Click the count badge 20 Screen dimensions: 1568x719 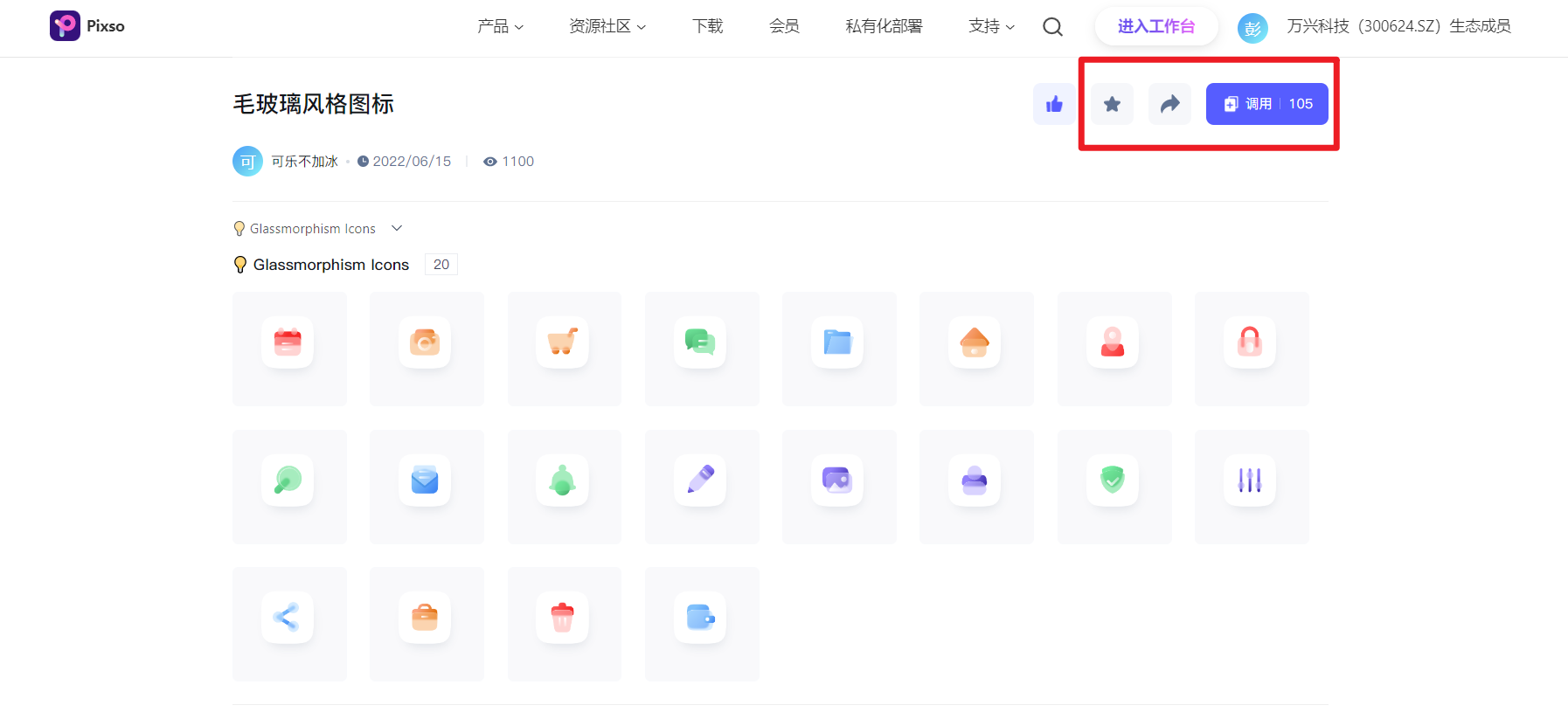point(441,265)
